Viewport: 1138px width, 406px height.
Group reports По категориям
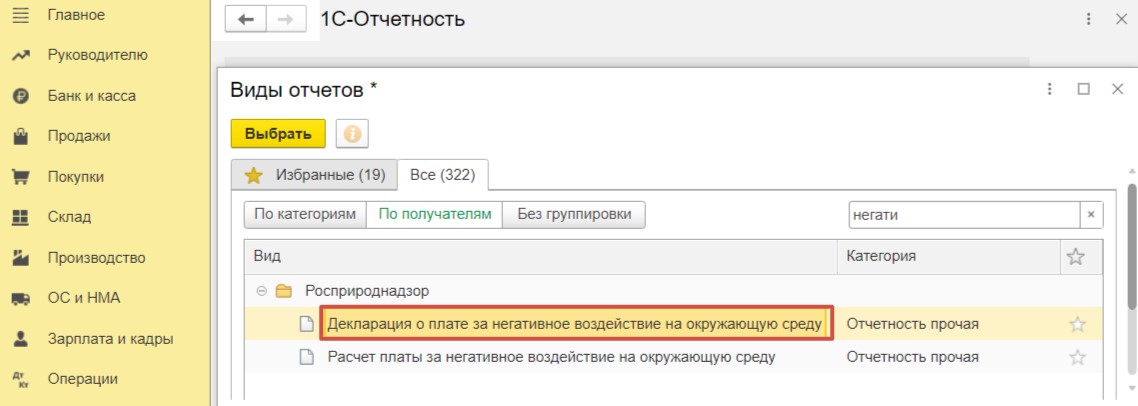(x=305, y=215)
